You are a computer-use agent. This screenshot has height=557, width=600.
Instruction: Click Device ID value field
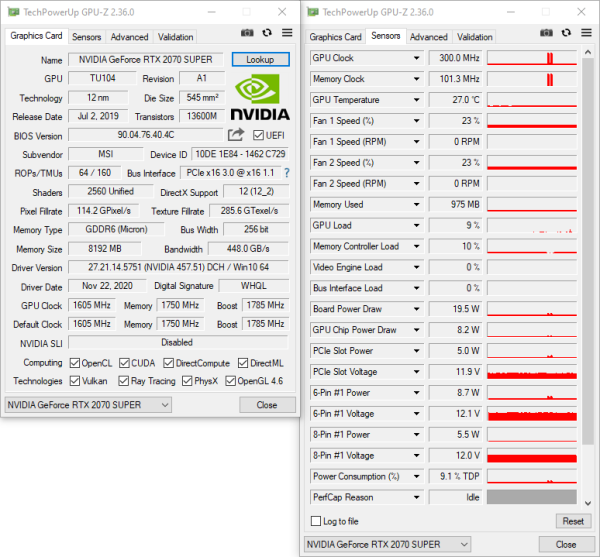click(240, 154)
